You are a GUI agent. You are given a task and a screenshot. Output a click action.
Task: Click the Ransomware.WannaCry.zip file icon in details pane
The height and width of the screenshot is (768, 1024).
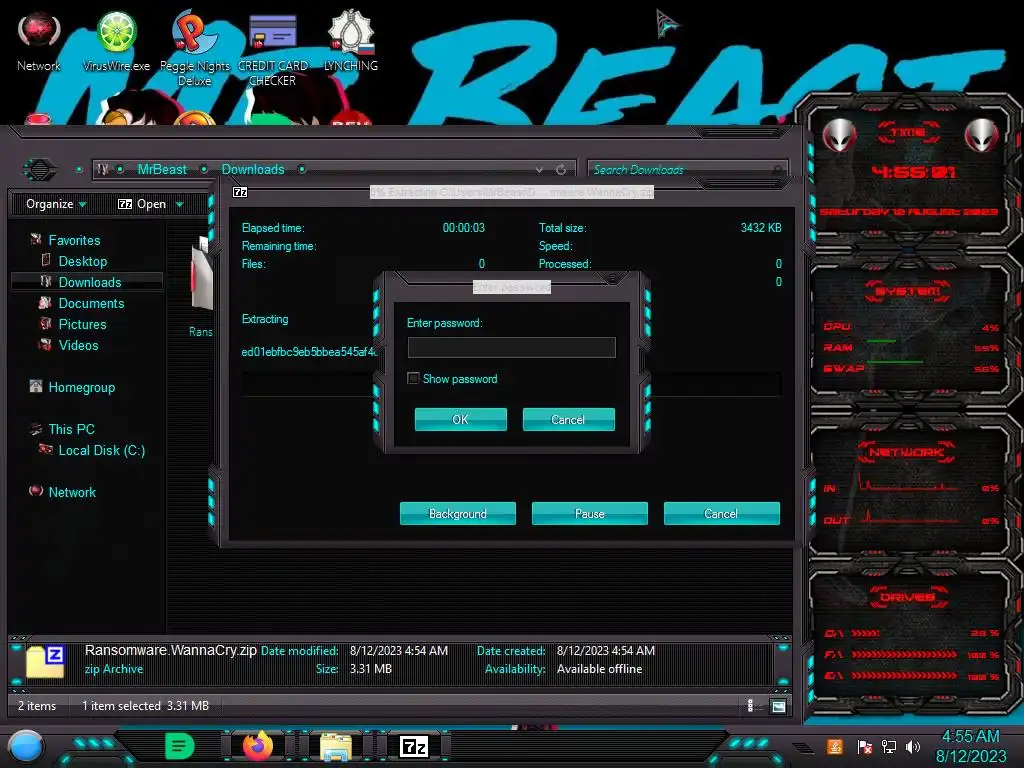tap(45, 662)
